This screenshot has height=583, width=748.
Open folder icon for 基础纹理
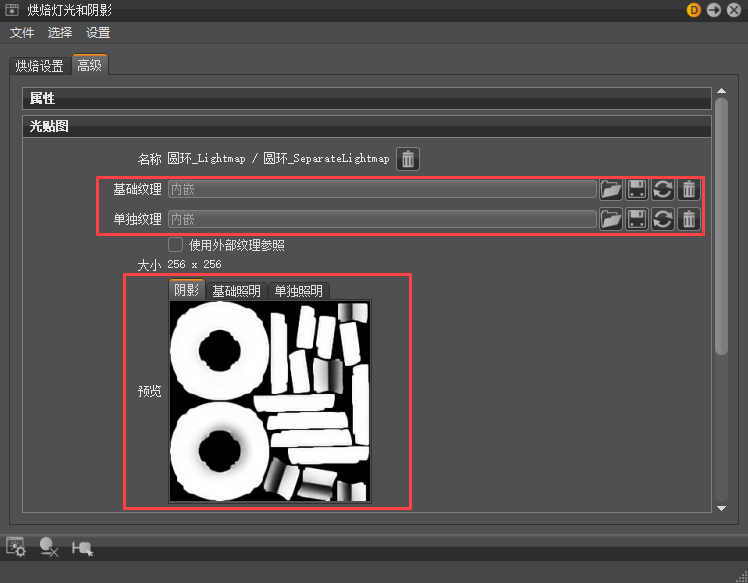point(611,189)
